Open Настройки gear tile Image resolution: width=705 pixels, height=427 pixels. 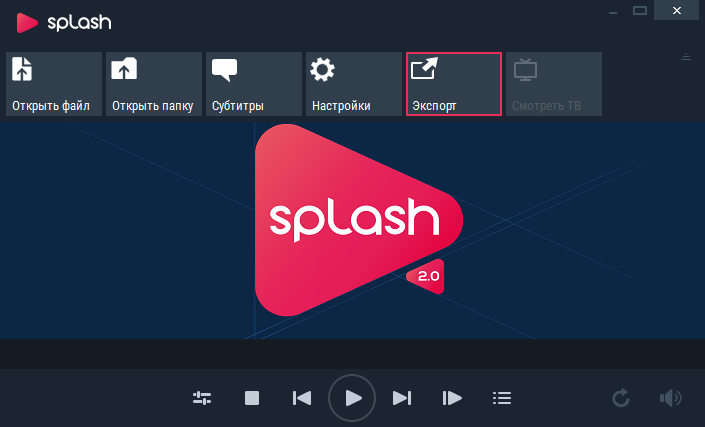click(x=354, y=84)
